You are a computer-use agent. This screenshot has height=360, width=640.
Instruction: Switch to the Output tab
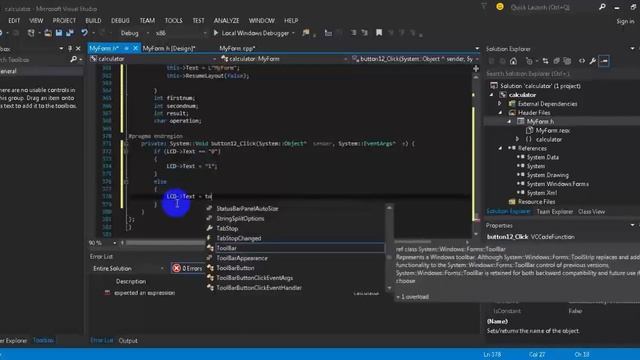coord(128,340)
